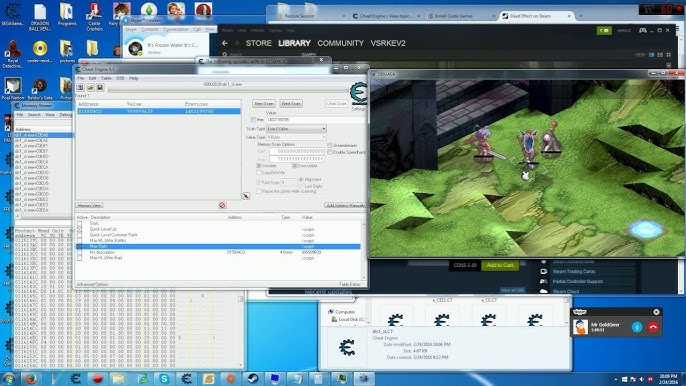Activate the Stats entry checkbox
This screenshot has height=386, width=686.
tap(80, 223)
